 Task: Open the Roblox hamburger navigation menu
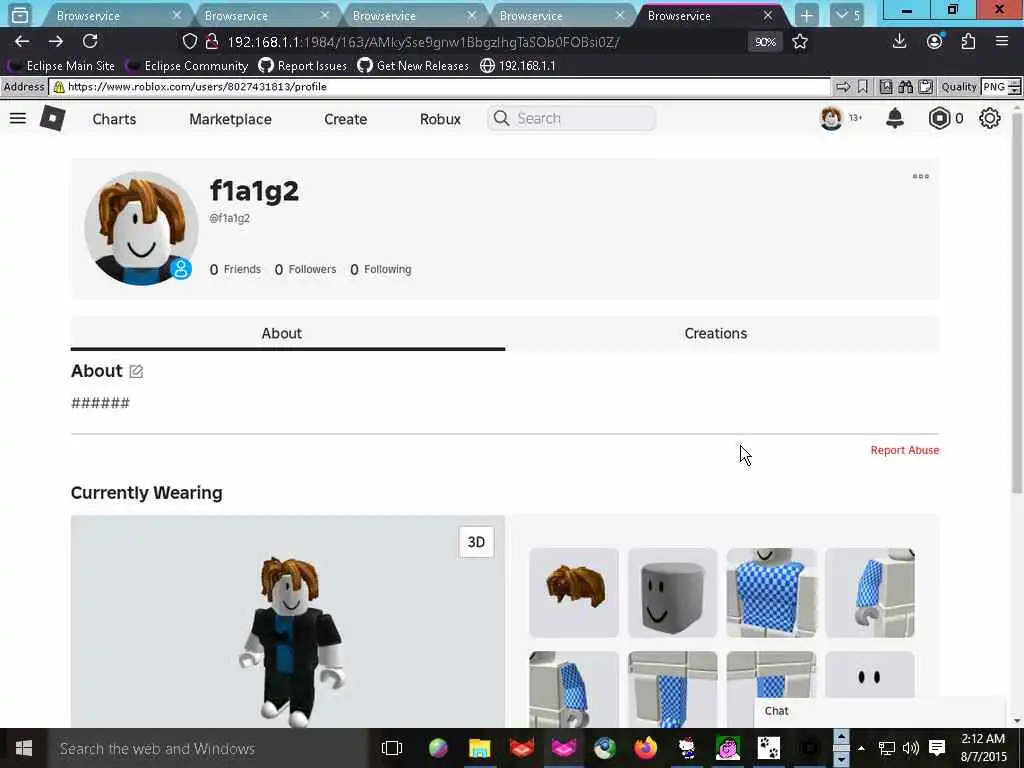(18, 118)
